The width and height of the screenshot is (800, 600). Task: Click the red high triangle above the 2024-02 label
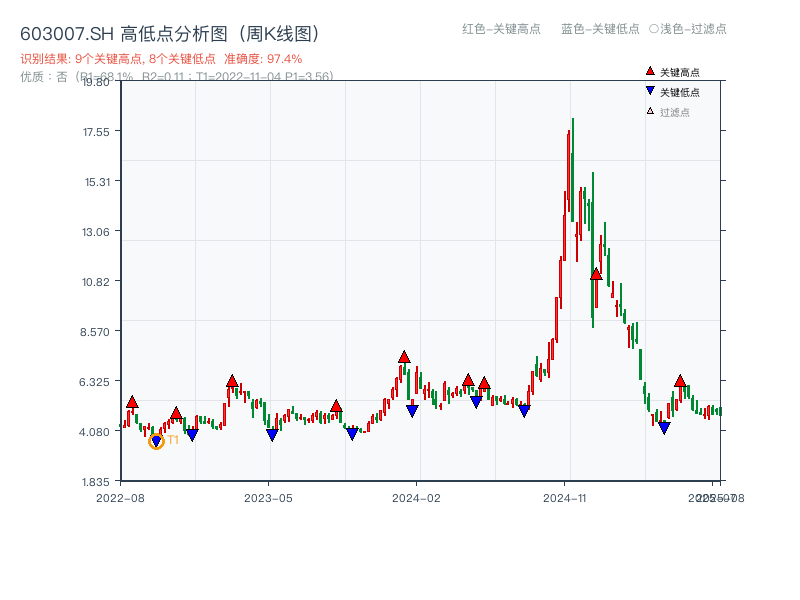404,357
